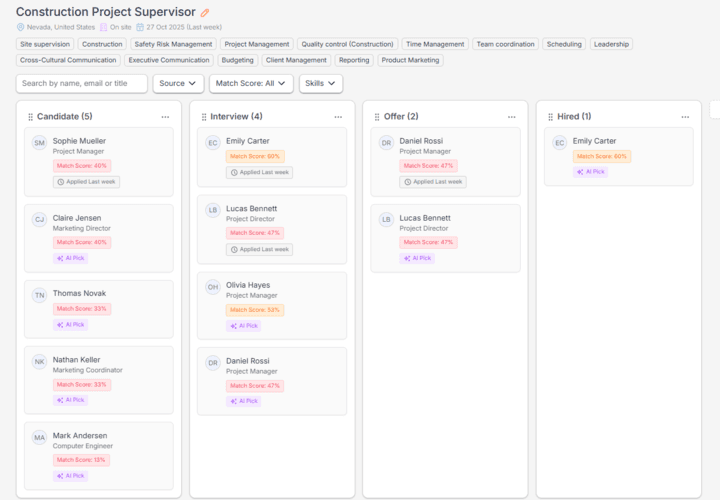
Task: Click the Team coordination skill tag
Action: pos(505,44)
